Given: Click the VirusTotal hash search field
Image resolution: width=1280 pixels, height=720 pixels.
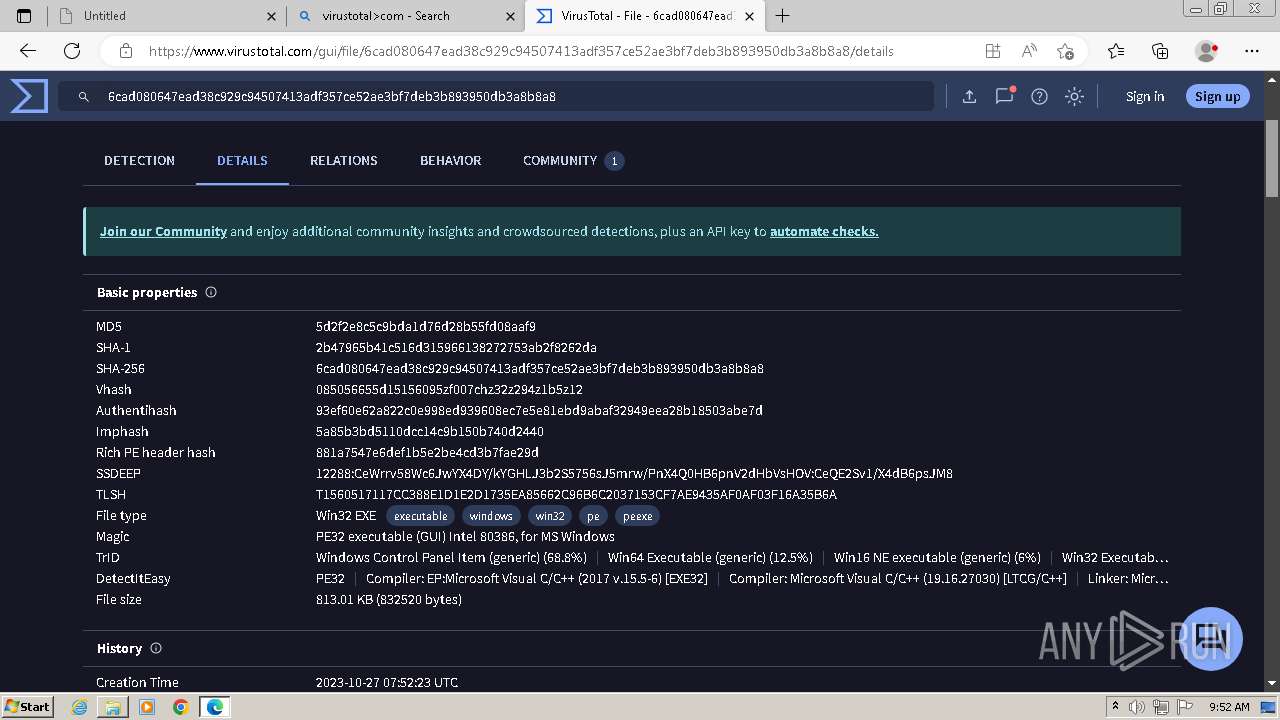Looking at the screenshot, I should point(496,96).
